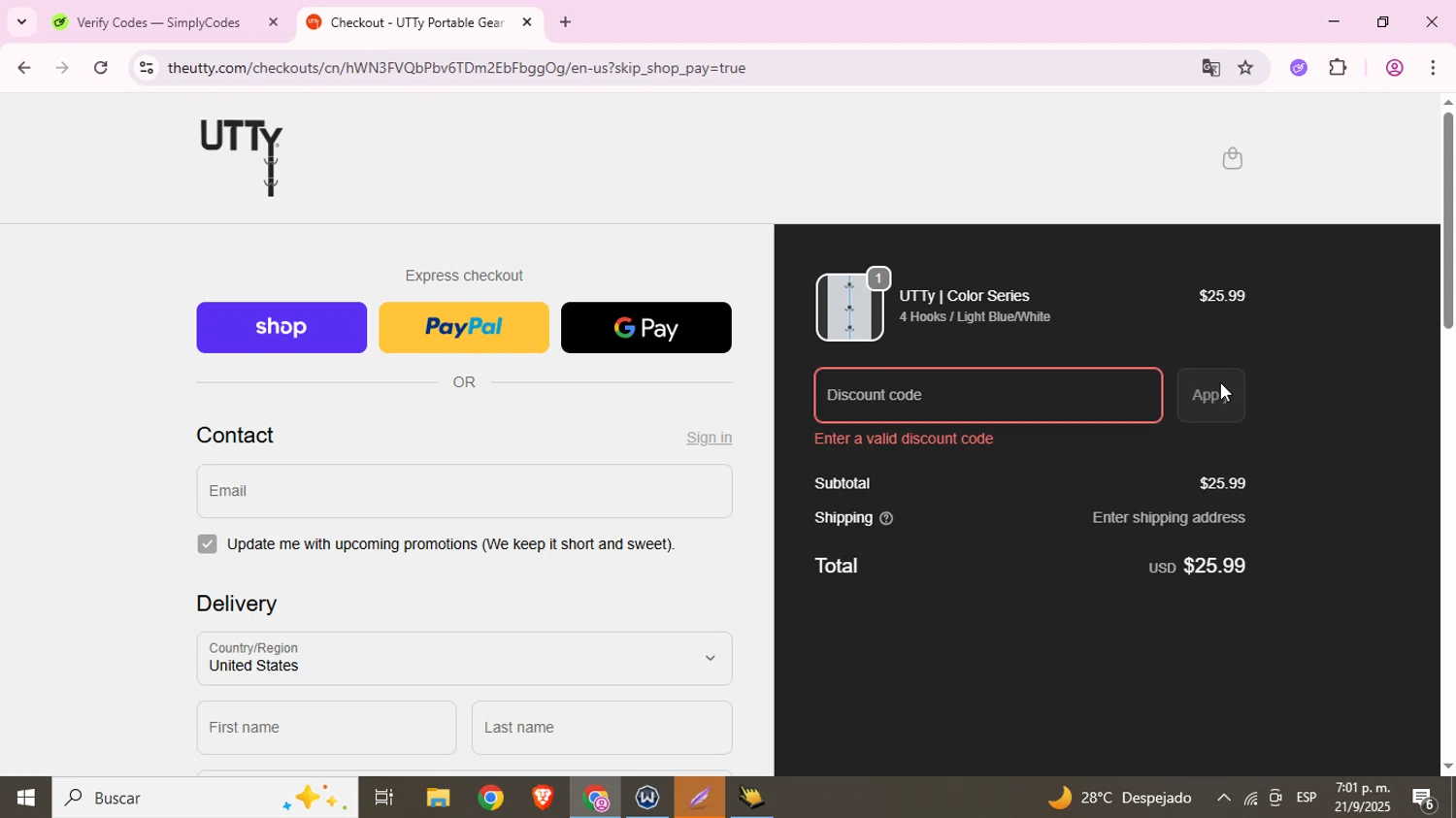Click the ESP language indicator
1456x818 pixels.
[1307, 798]
